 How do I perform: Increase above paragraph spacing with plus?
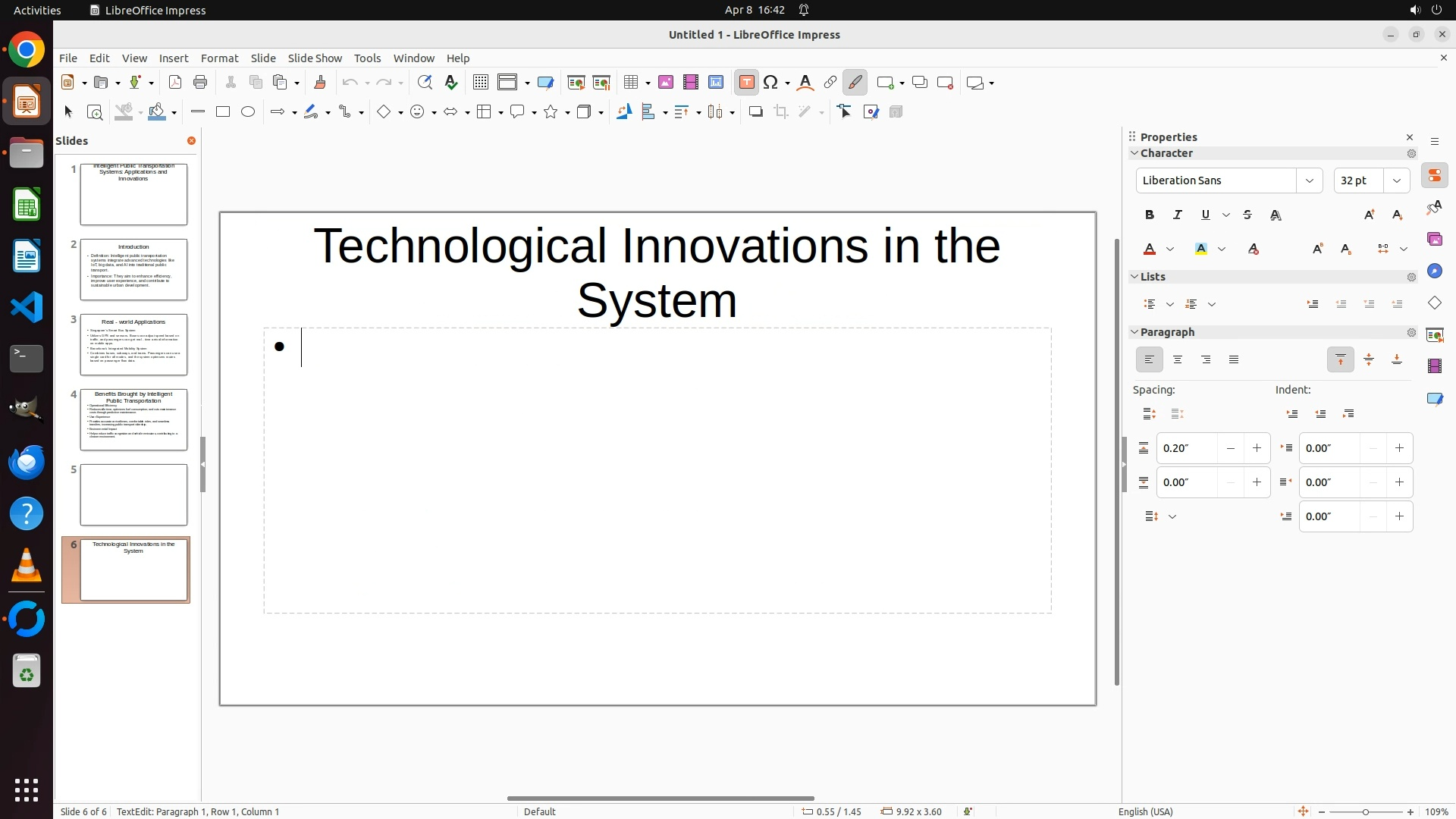click(x=1257, y=448)
